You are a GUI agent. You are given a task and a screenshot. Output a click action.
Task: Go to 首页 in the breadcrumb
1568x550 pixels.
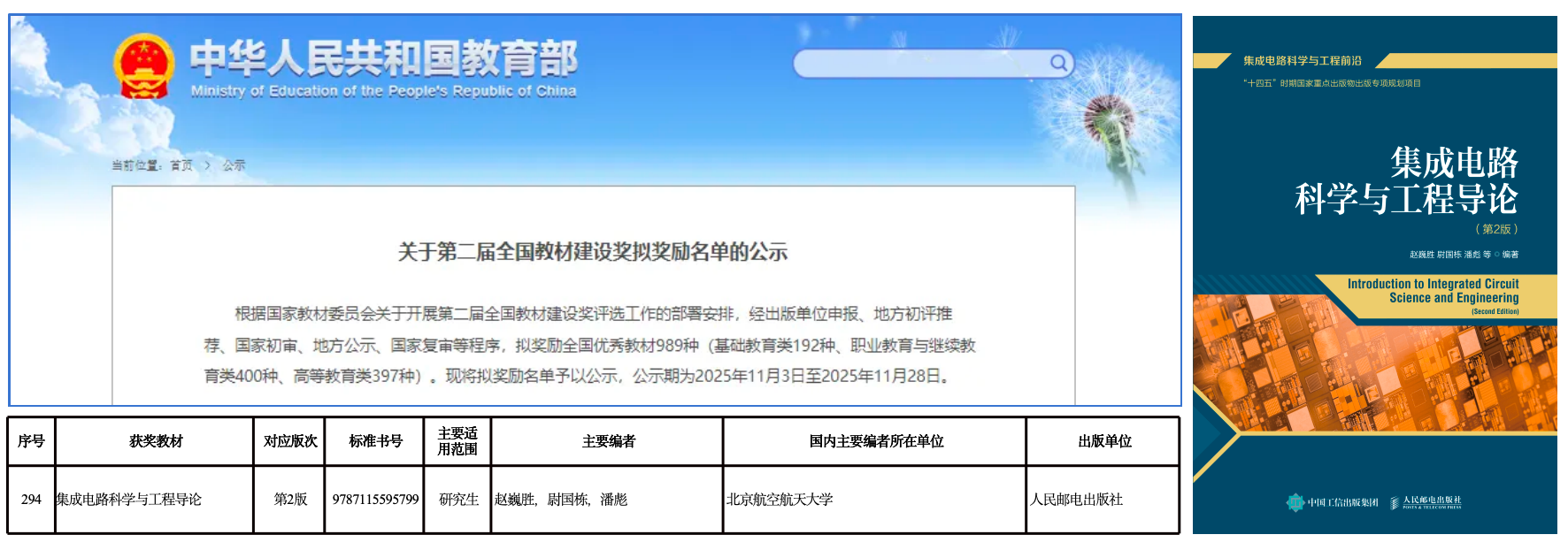181,165
